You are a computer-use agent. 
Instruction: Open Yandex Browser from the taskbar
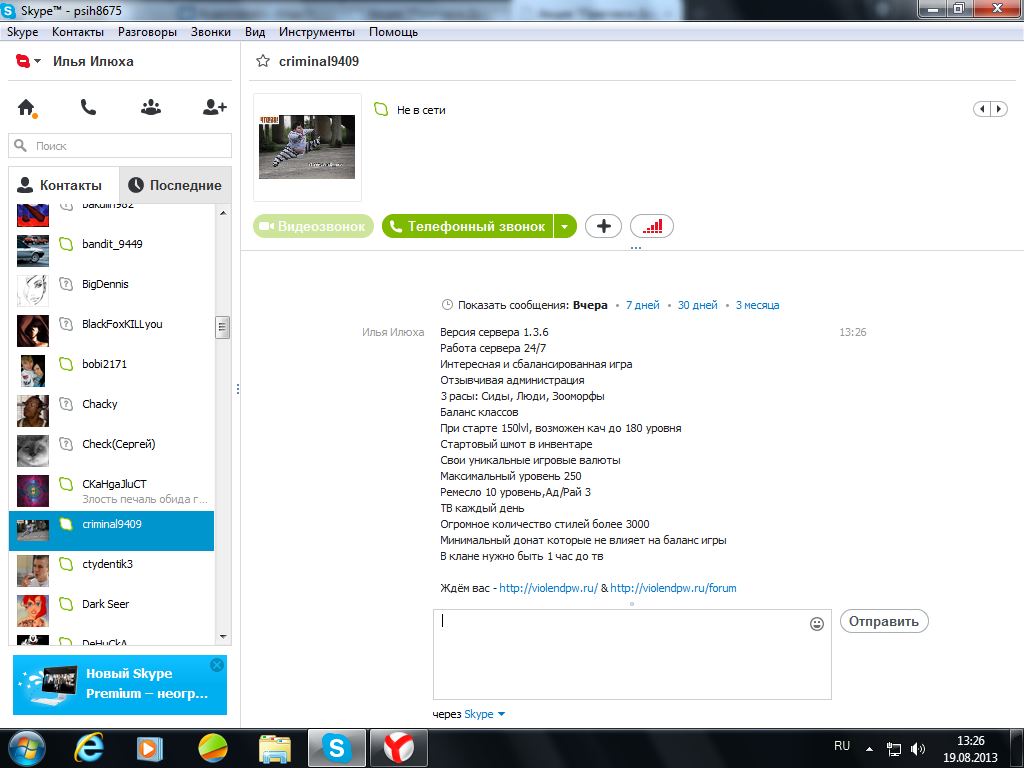pyautogui.click(x=398, y=748)
